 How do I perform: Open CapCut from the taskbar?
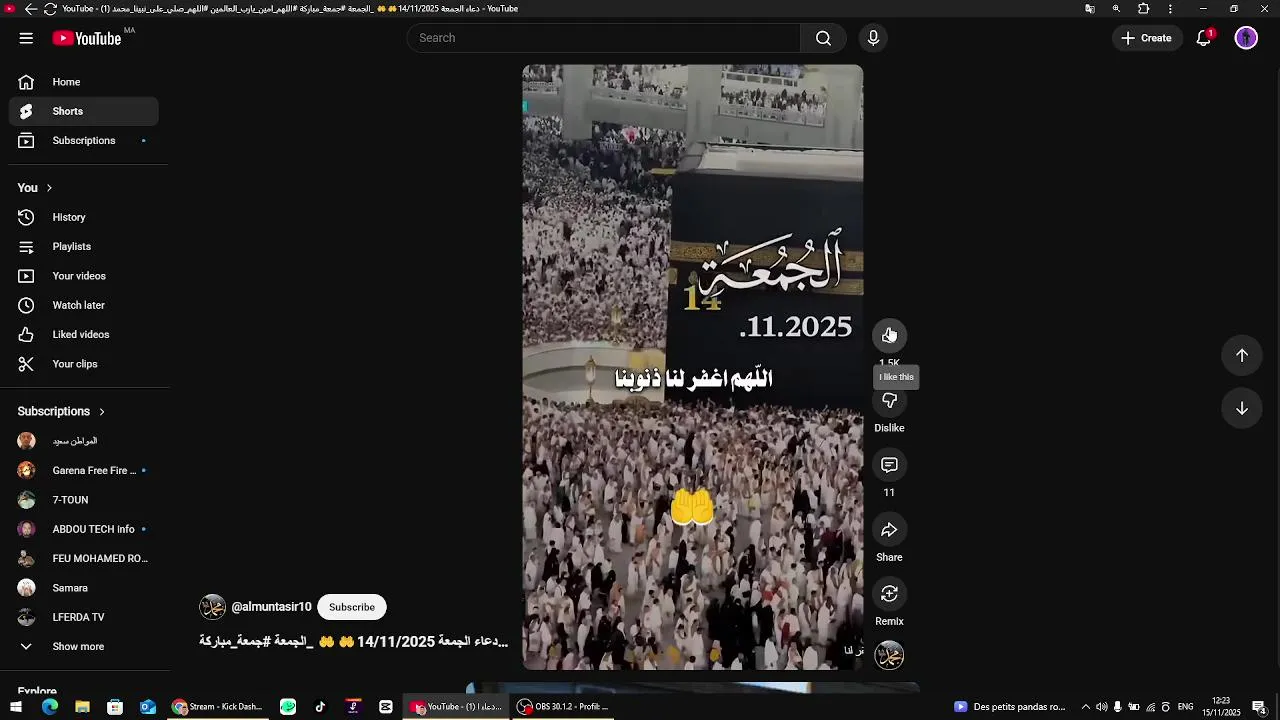pos(386,707)
